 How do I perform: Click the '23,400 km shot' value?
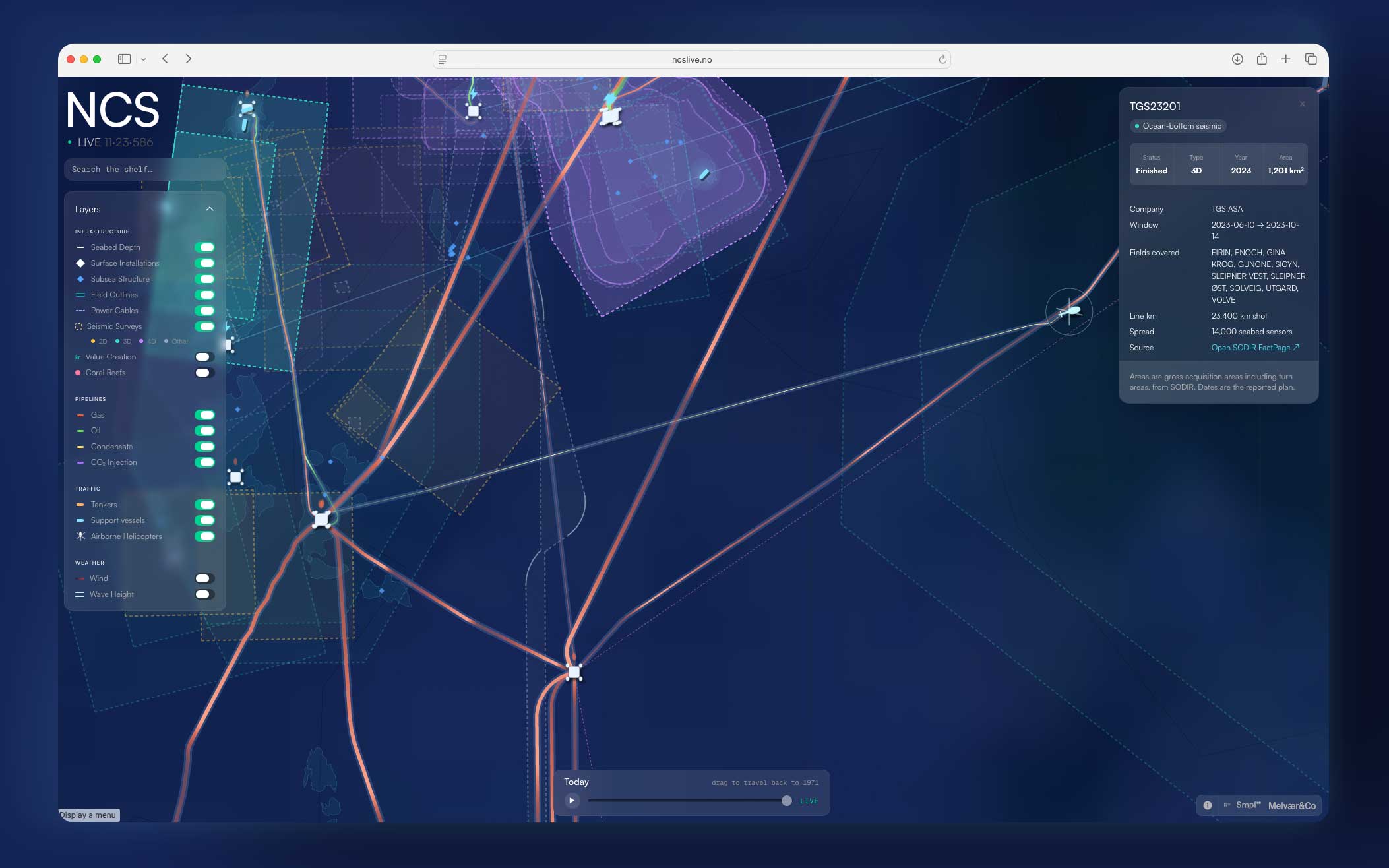coord(1239,316)
